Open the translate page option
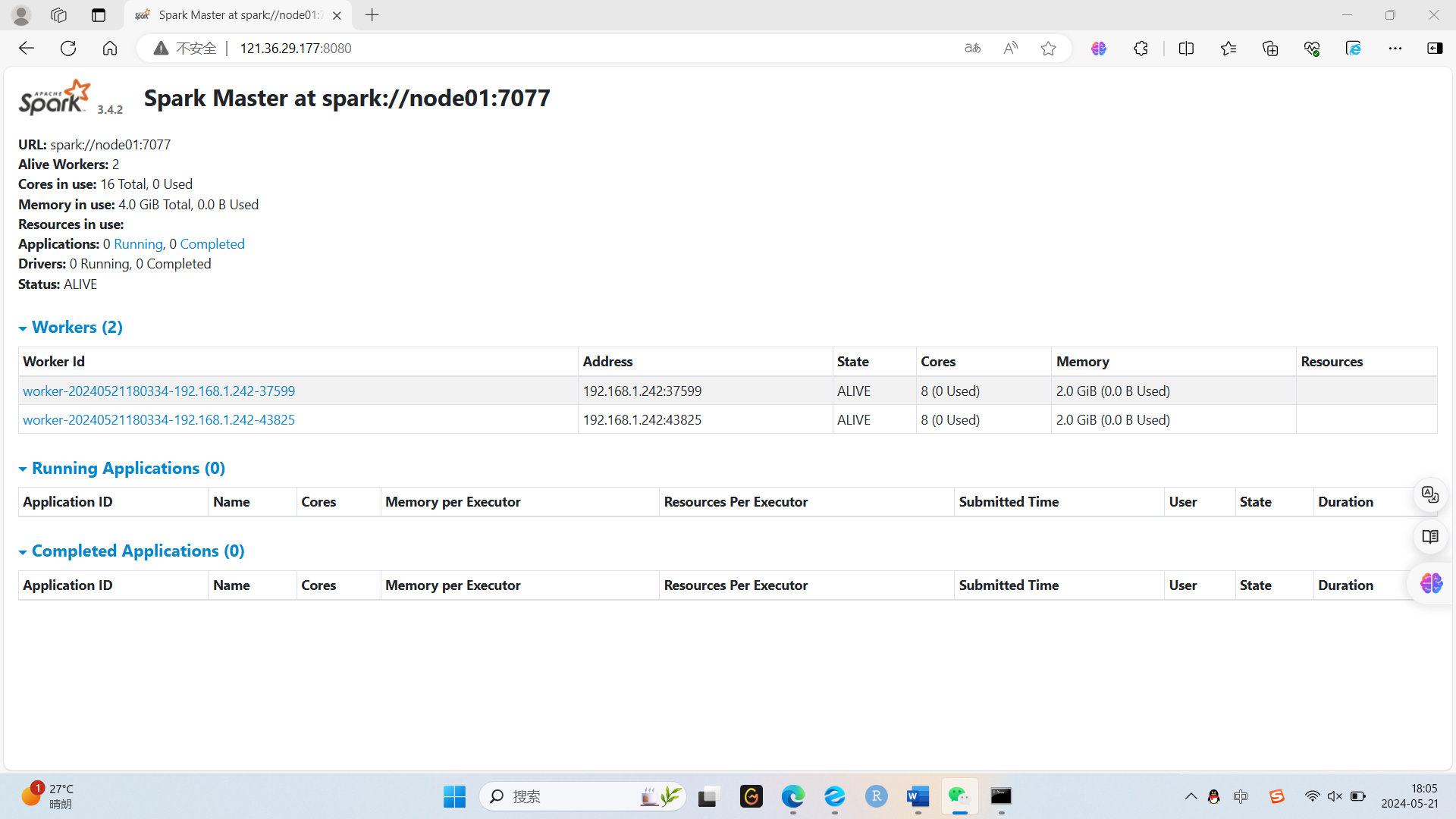The height and width of the screenshot is (819, 1456). (973, 49)
